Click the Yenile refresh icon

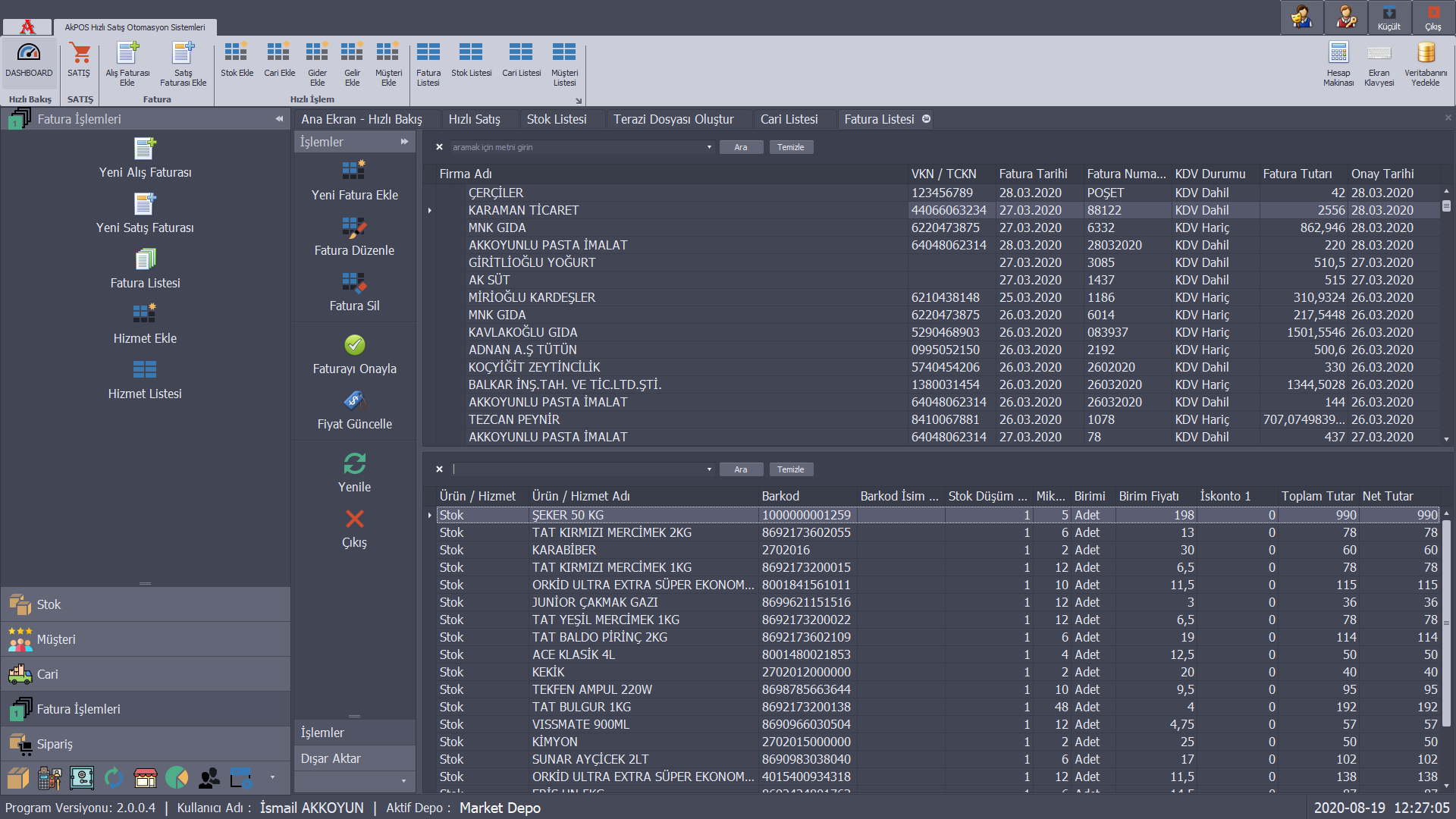click(x=354, y=463)
